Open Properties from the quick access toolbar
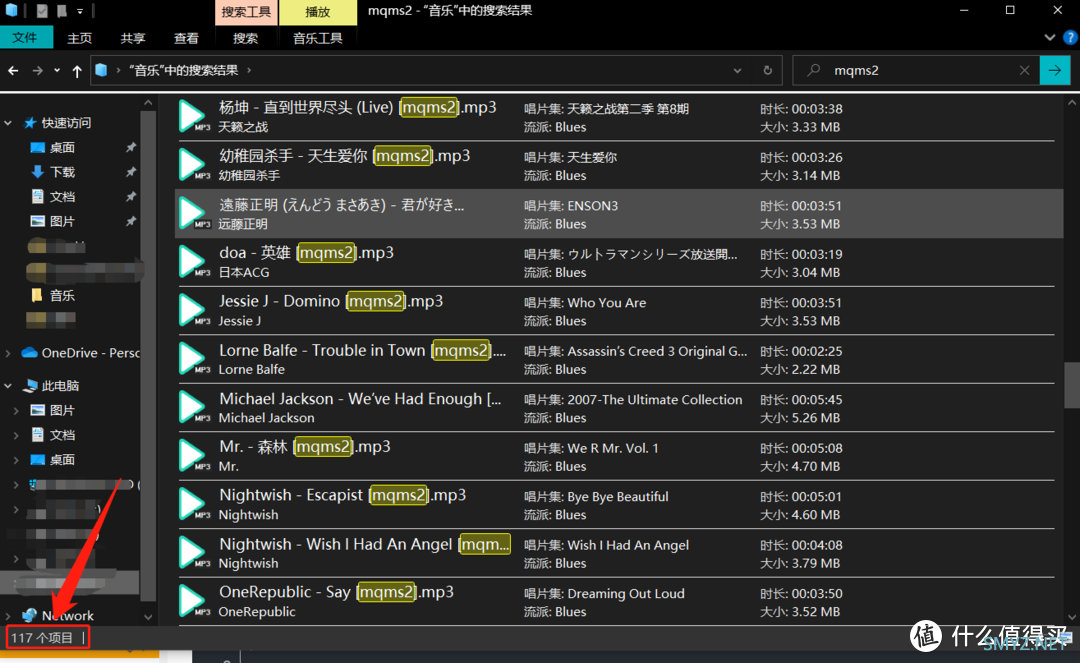The height and width of the screenshot is (663, 1080). [43, 10]
